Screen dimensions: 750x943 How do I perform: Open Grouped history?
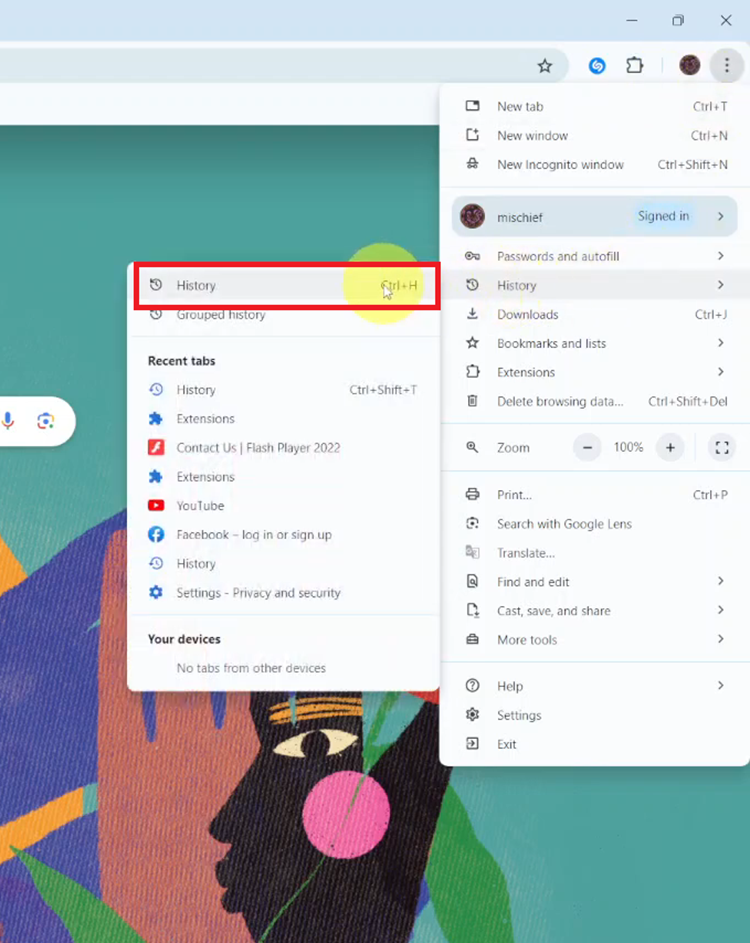tap(283, 315)
